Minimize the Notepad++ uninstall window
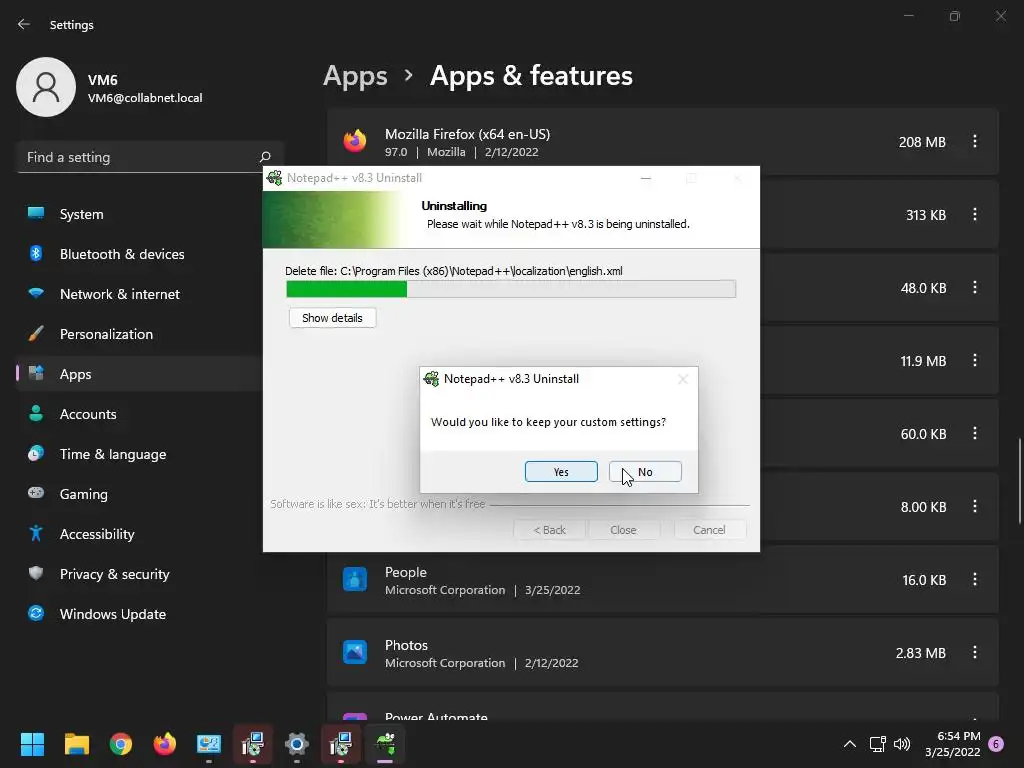Screen dimensions: 1024x768 (646, 178)
